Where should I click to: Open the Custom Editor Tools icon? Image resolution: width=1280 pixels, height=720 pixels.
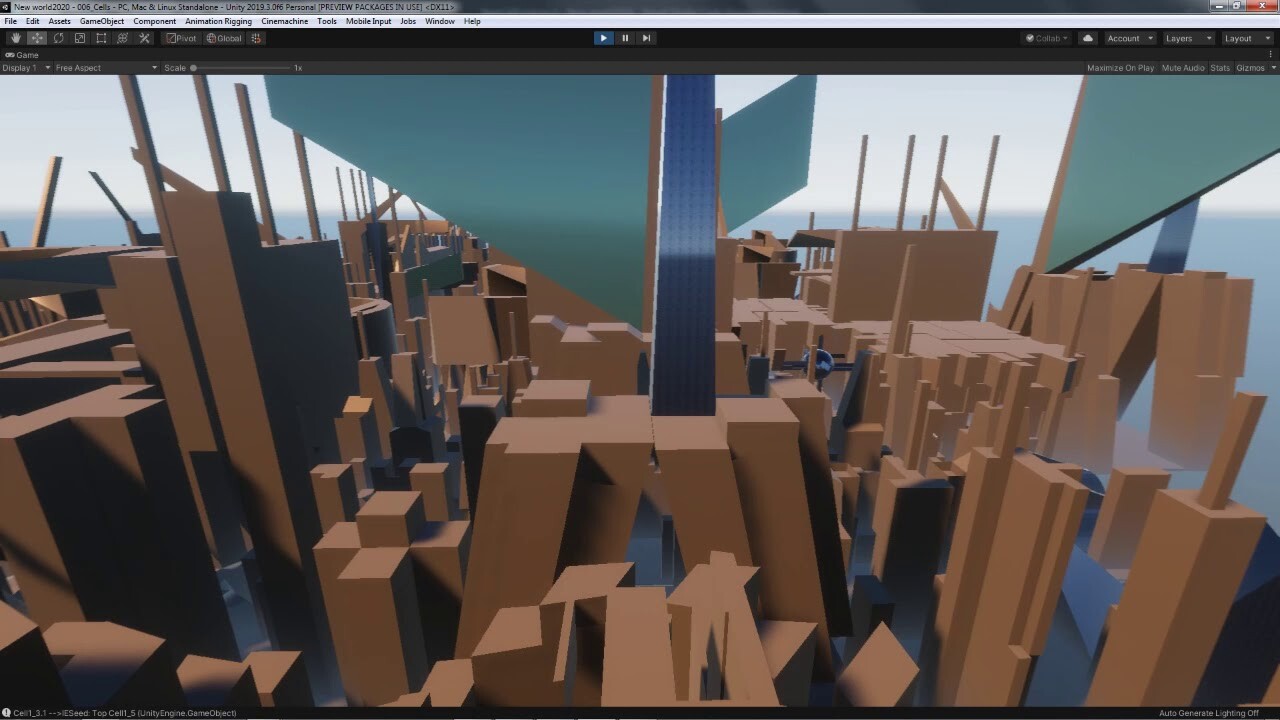click(144, 38)
